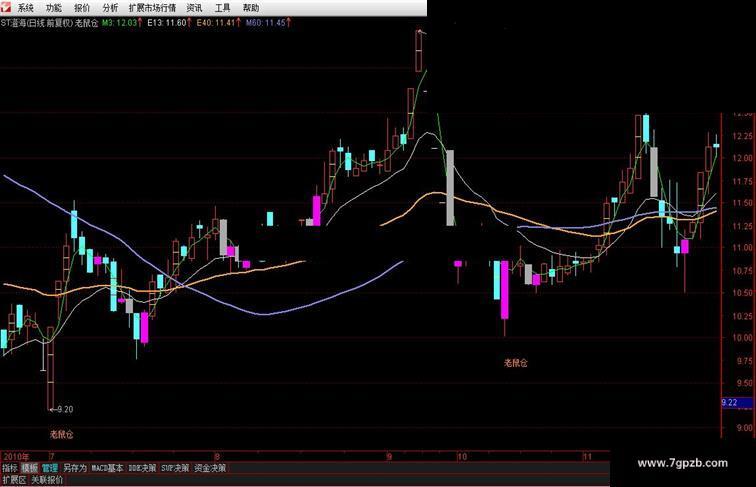Select the 扩展区 tab
Viewport: 756px width, 487px height.
(x=14, y=480)
